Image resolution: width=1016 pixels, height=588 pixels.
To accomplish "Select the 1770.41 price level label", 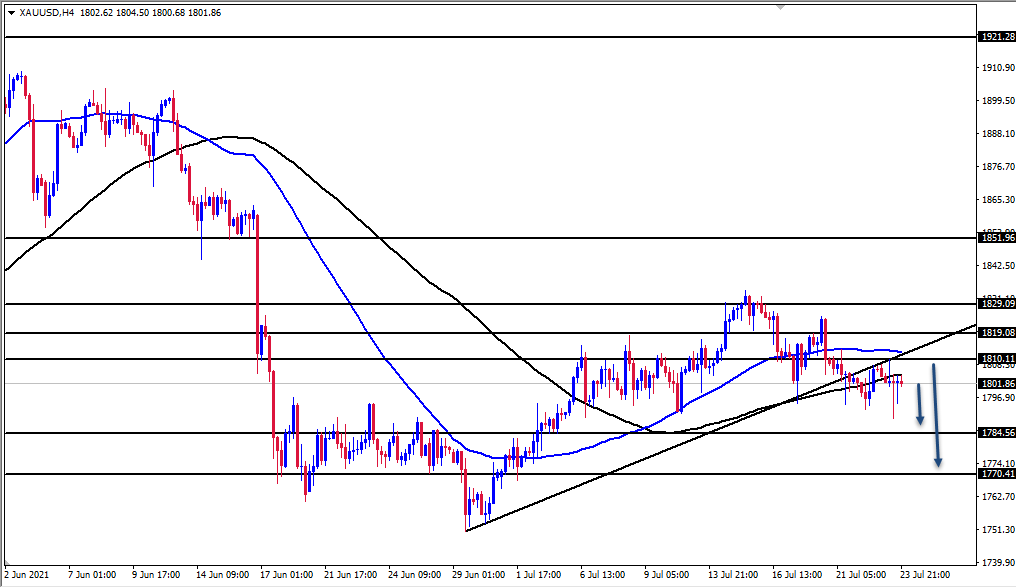I will tap(997, 474).
